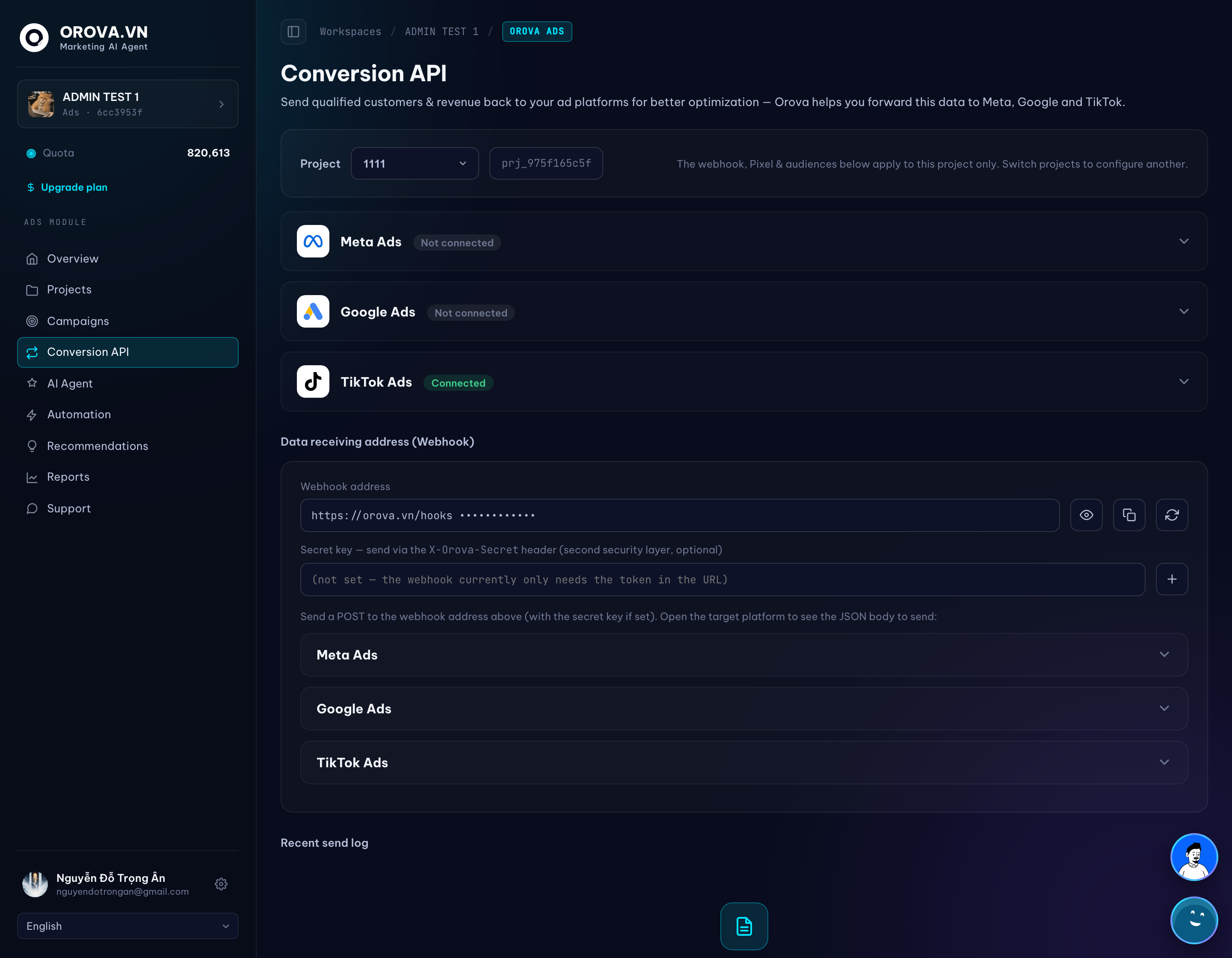
Task: Click the nguyendotrongan@gmail.com email text
Action: click(122, 891)
